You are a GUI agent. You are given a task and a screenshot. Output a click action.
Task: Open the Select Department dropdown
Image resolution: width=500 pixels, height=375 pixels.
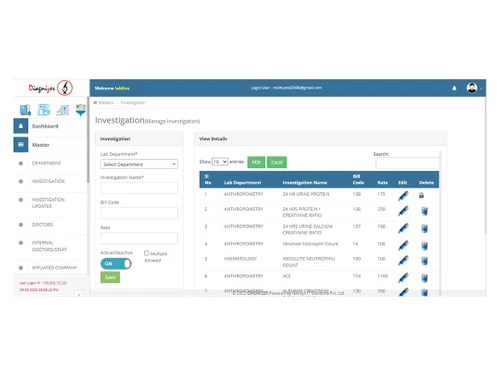139,164
